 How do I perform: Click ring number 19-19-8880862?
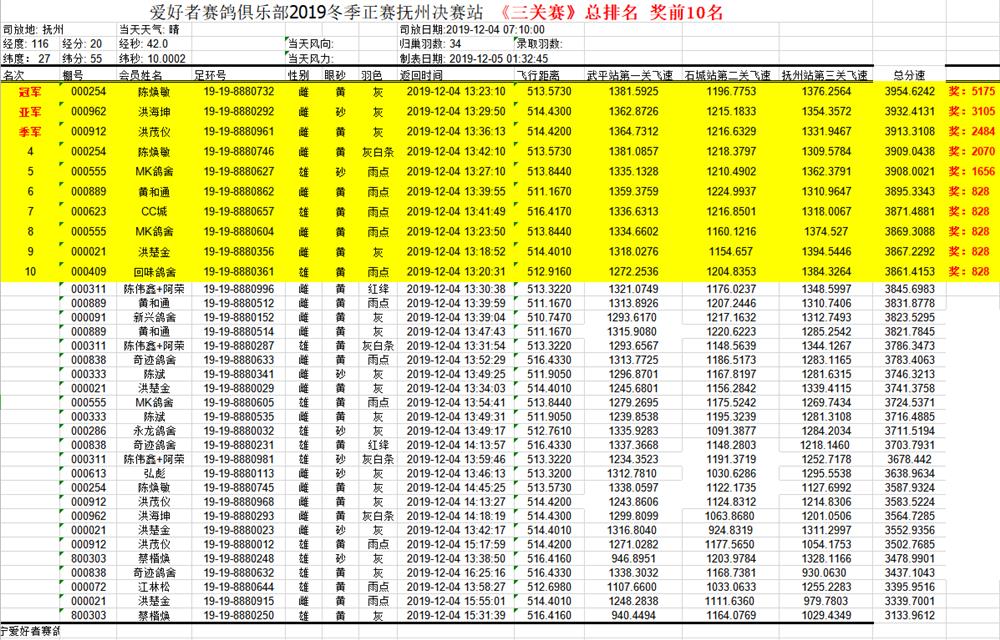pyautogui.click(x=239, y=192)
